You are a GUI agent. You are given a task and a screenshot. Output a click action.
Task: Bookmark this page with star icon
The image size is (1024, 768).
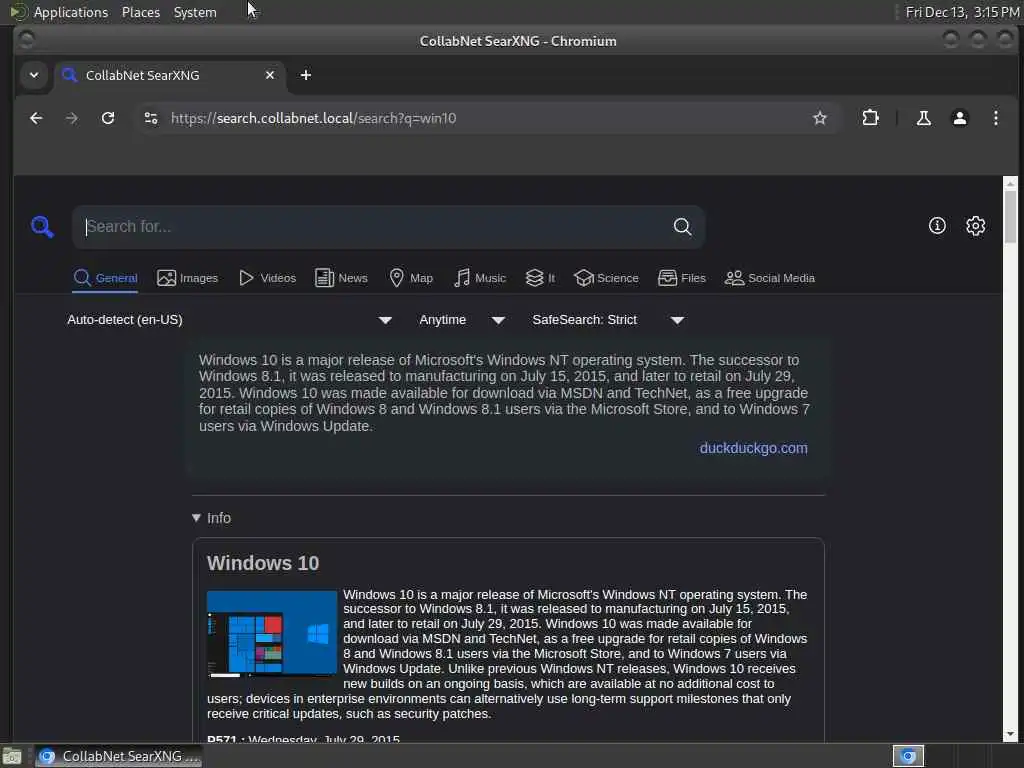tap(820, 118)
